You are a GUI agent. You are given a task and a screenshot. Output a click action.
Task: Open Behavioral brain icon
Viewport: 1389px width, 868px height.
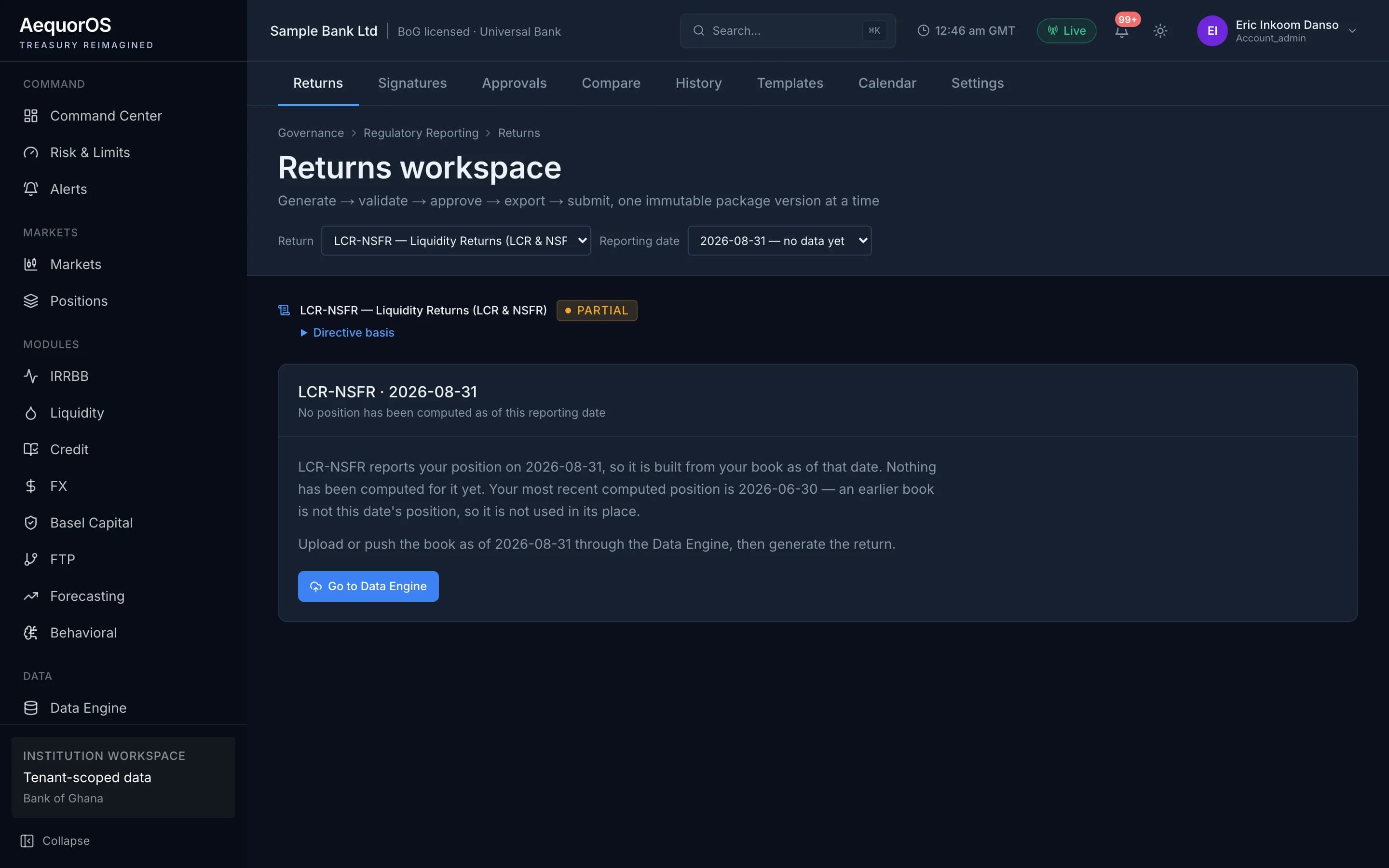(x=30, y=633)
